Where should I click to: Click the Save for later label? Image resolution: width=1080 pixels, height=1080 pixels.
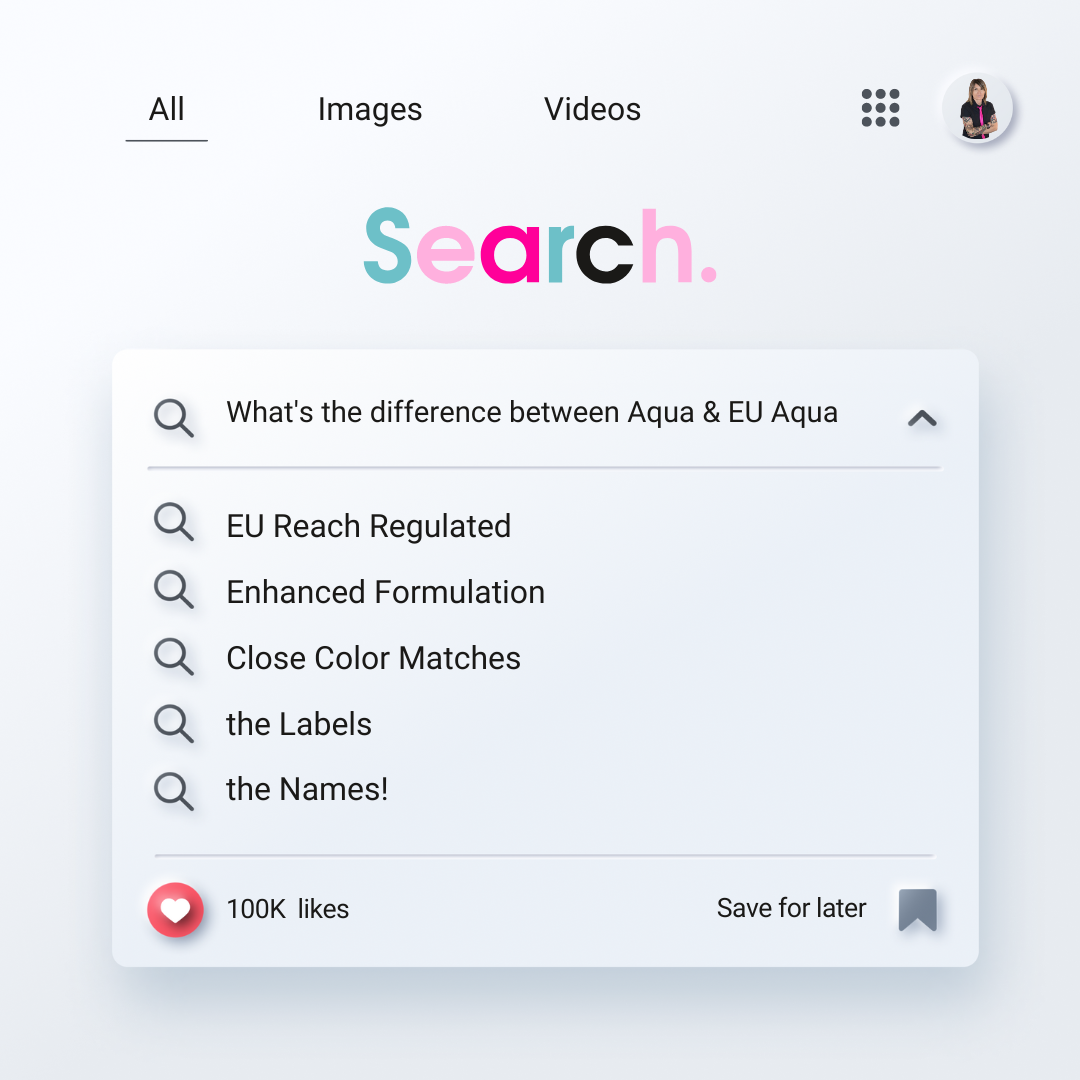[791, 908]
